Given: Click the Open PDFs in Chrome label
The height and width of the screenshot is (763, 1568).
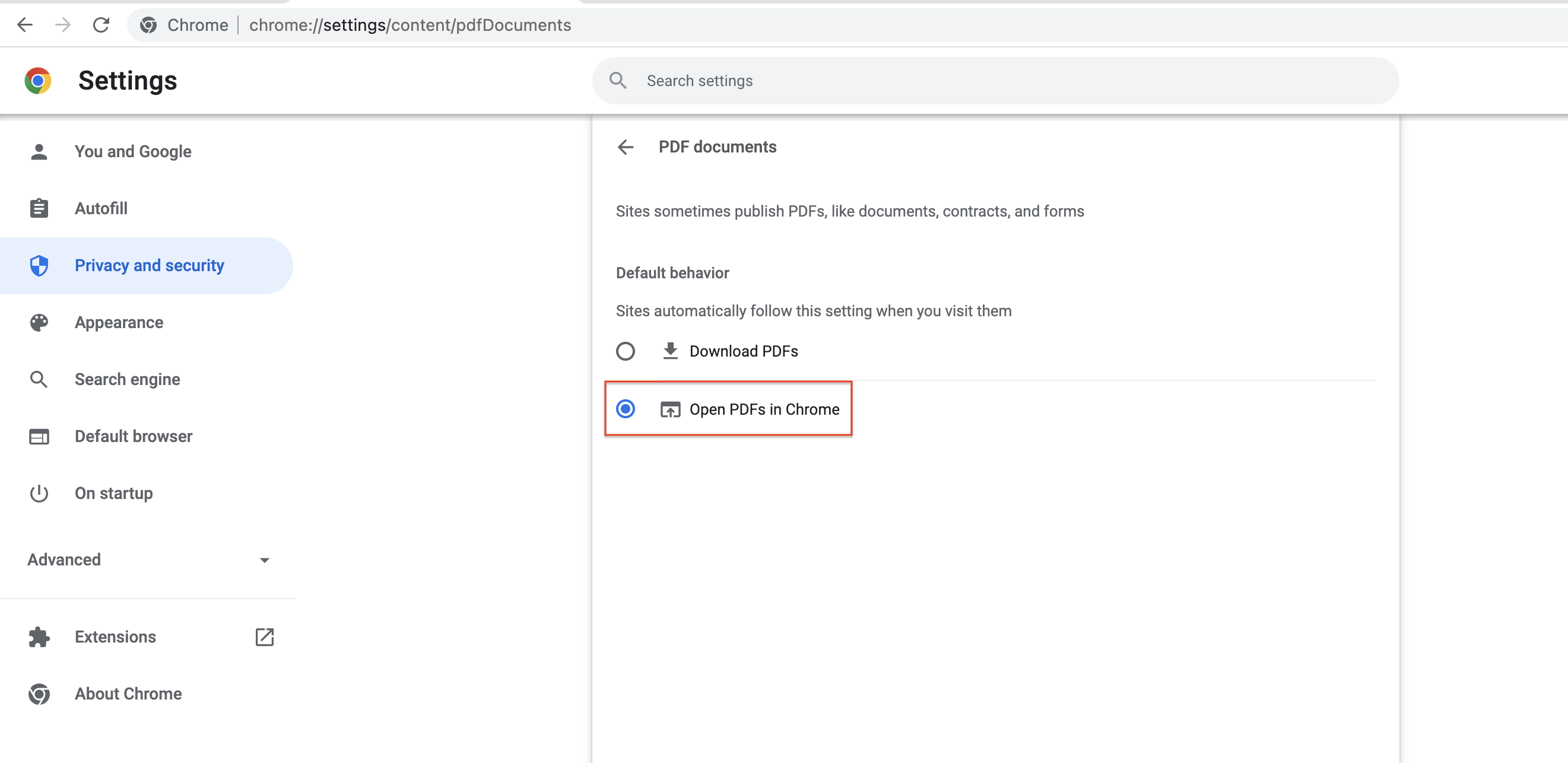Looking at the screenshot, I should tap(764, 409).
